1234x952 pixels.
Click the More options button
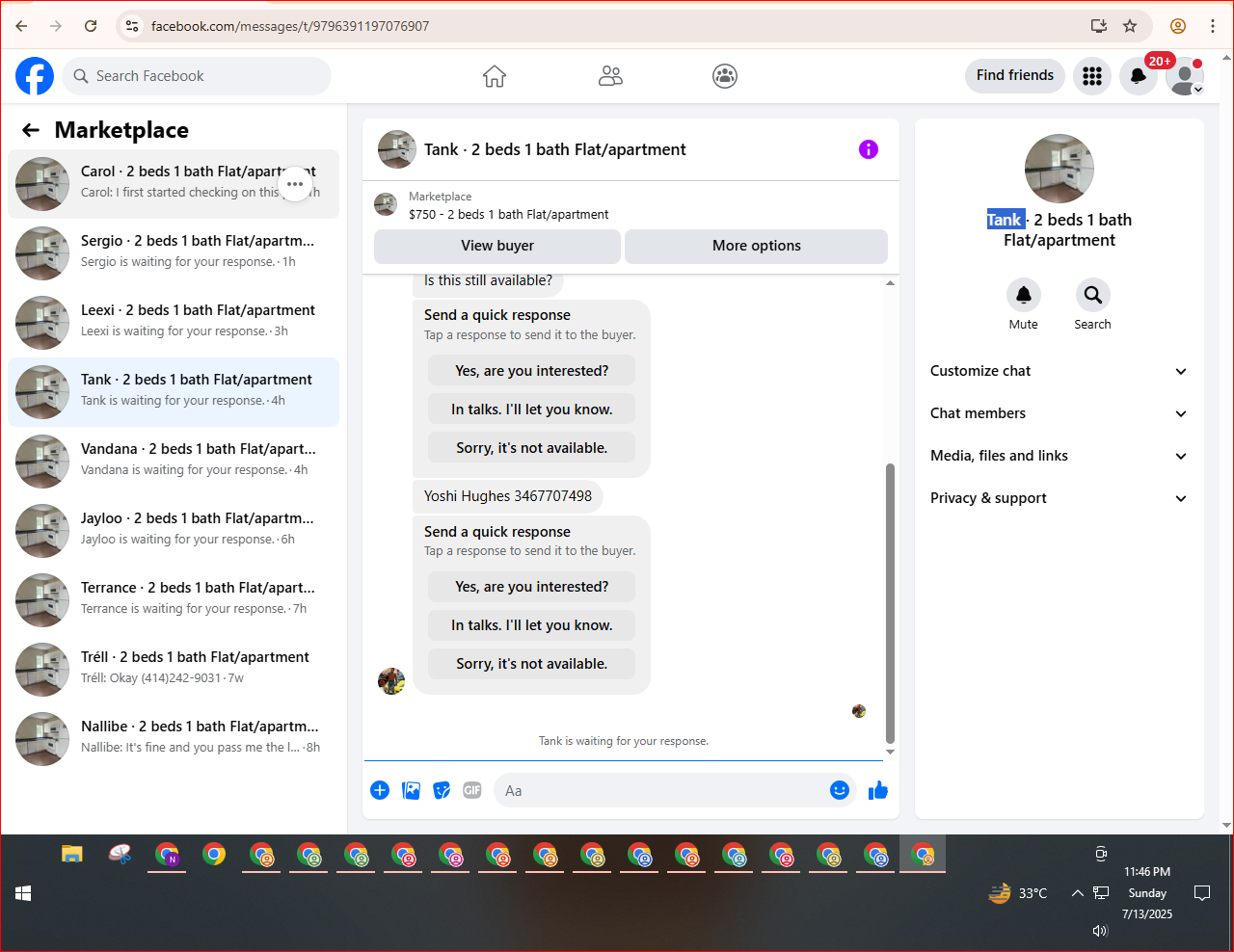(757, 246)
